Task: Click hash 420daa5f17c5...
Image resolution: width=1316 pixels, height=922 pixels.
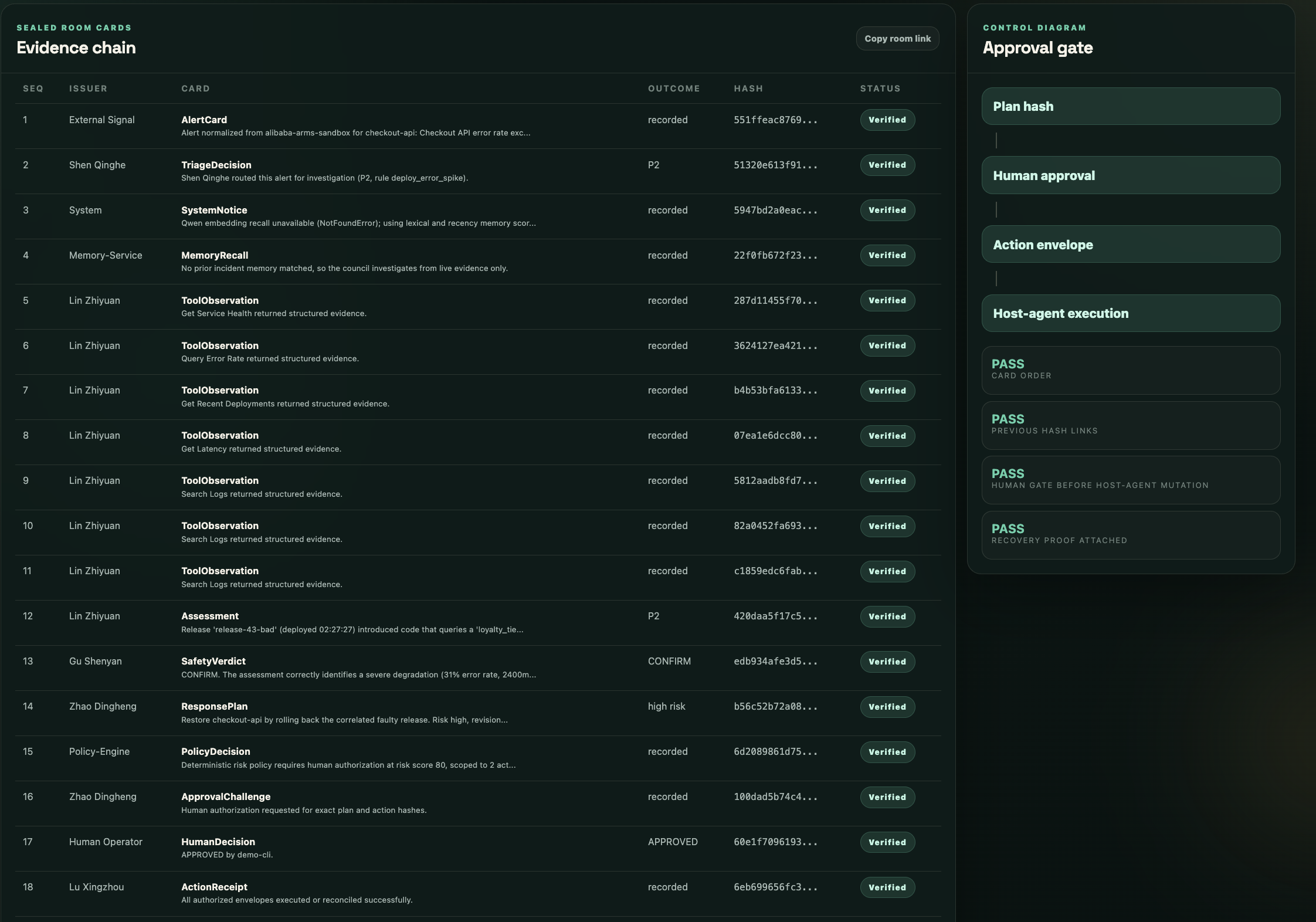Action: coord(775,616)
